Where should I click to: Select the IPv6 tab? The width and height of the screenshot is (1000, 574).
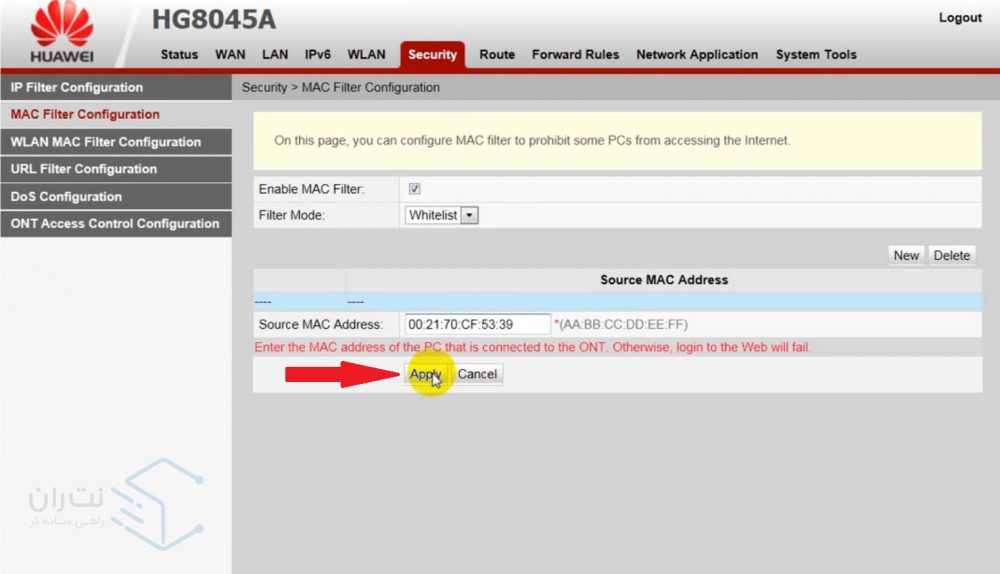pyautogui.click(x=318, y=55)
